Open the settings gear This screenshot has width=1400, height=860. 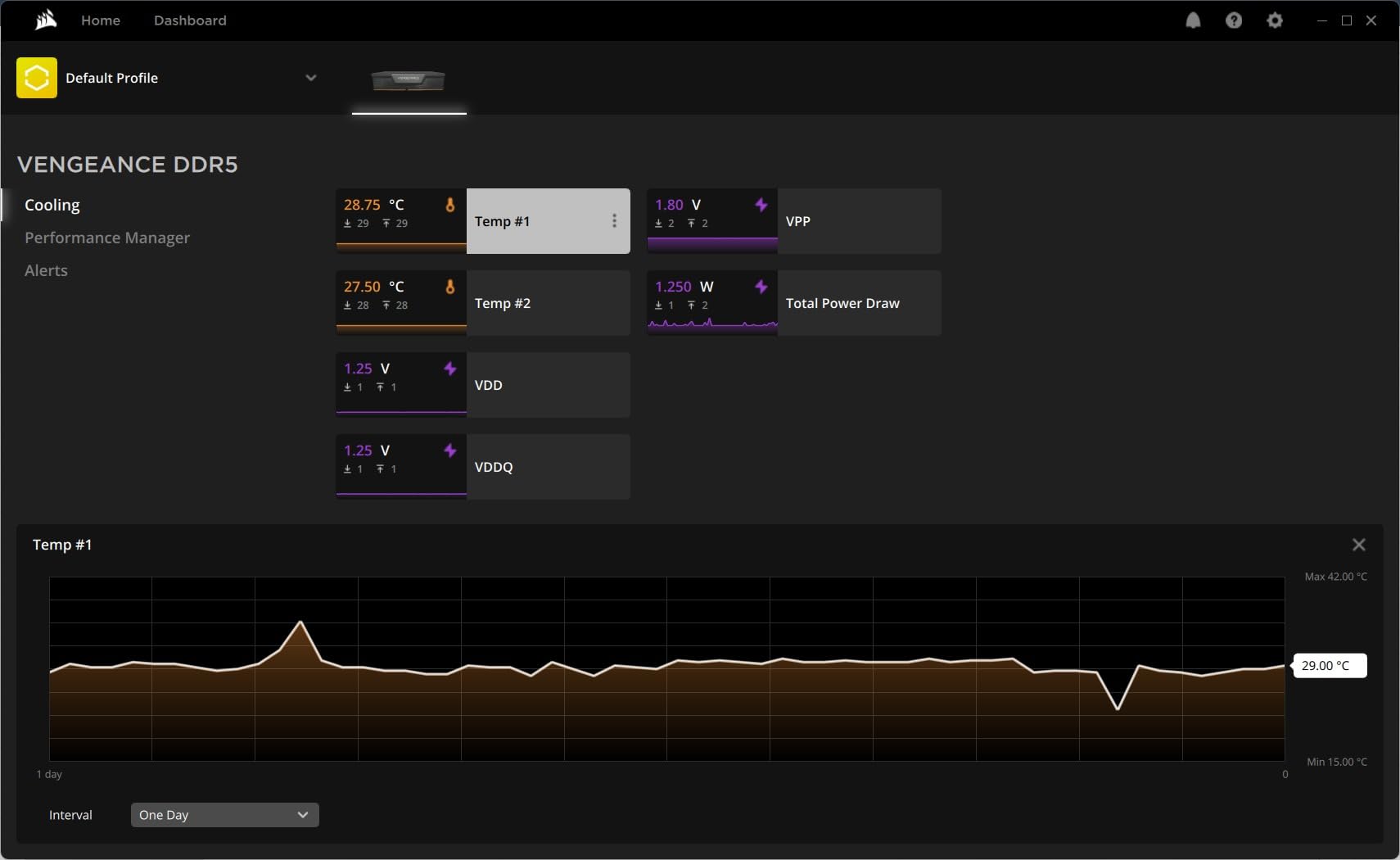tap(1275, 20)
